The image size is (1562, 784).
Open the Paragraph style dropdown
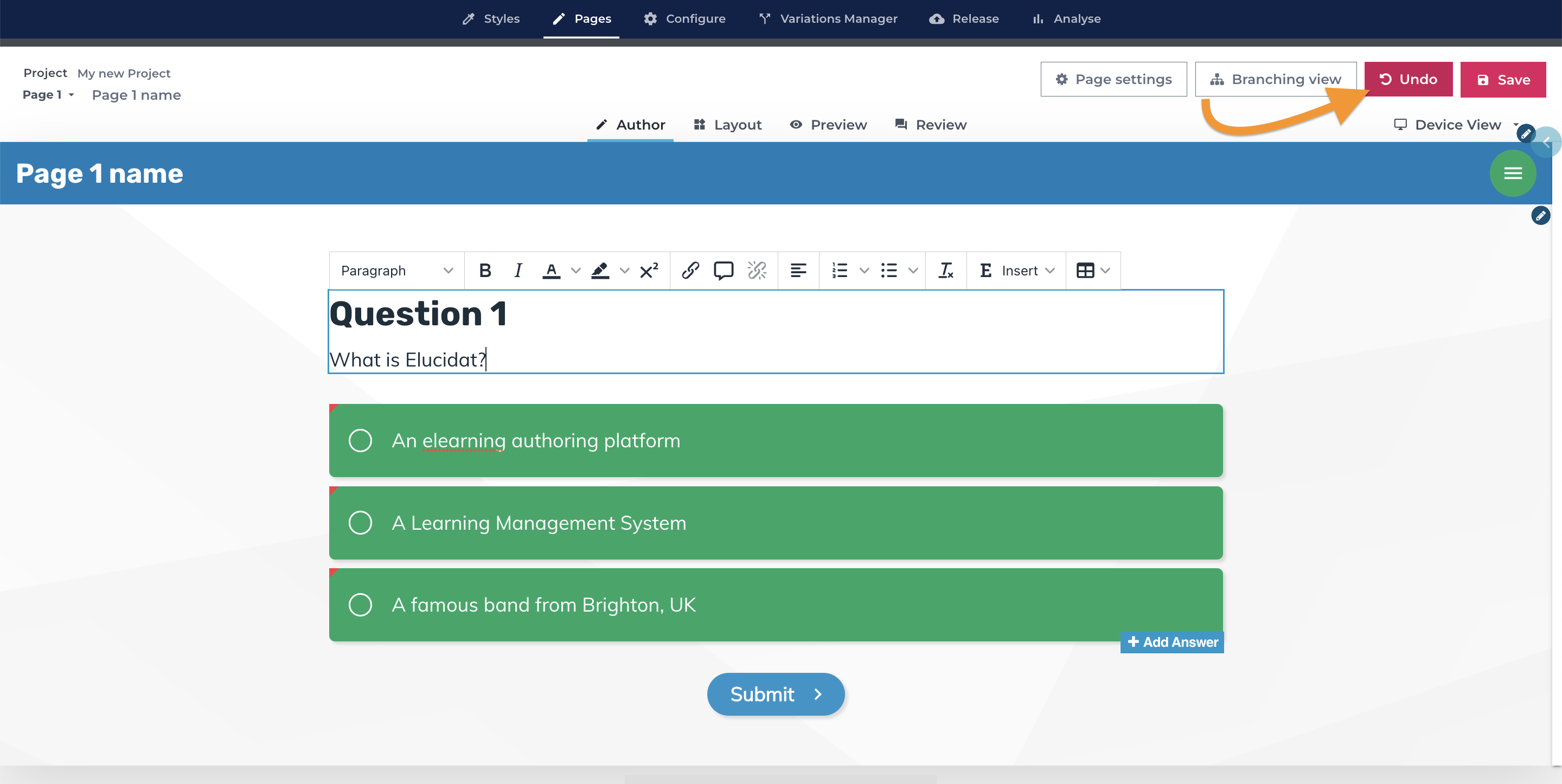coord(396,271)
